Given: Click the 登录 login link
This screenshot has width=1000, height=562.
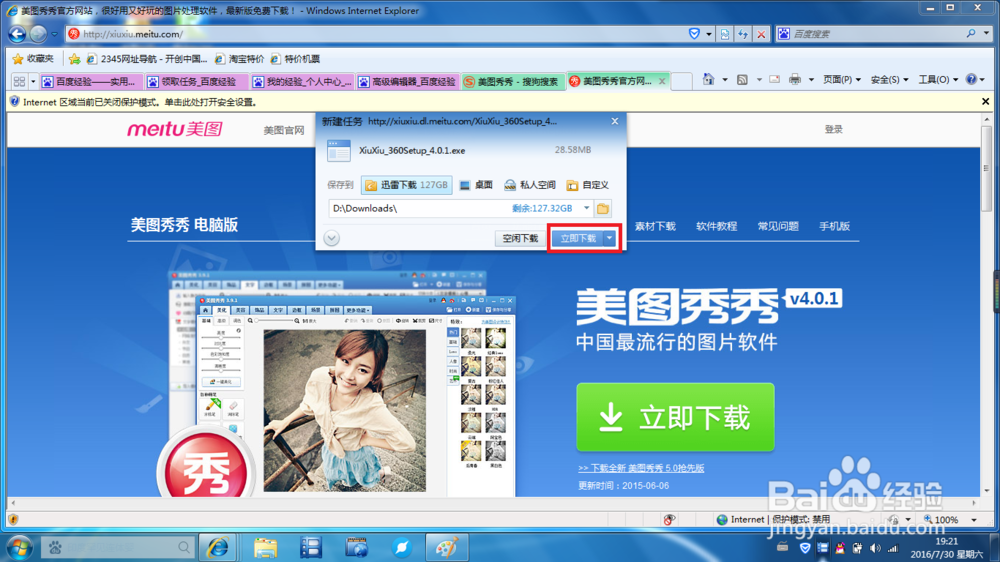Looking at the screenshot, I should [834, 129].
